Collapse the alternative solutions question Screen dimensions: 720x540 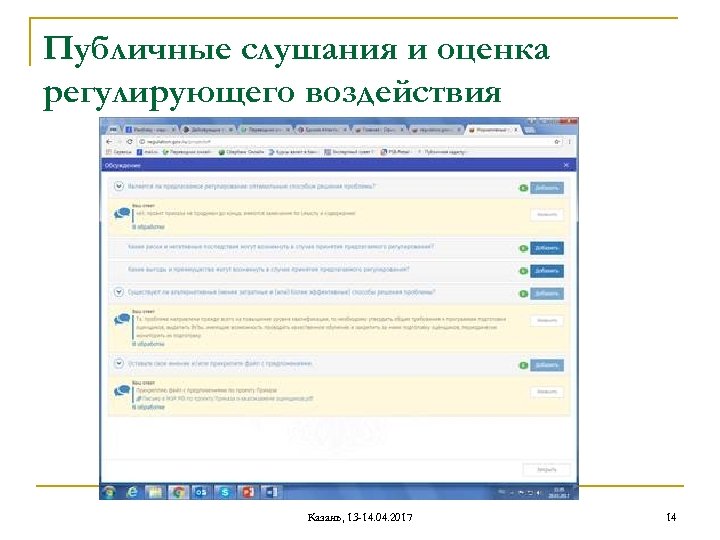119,292
